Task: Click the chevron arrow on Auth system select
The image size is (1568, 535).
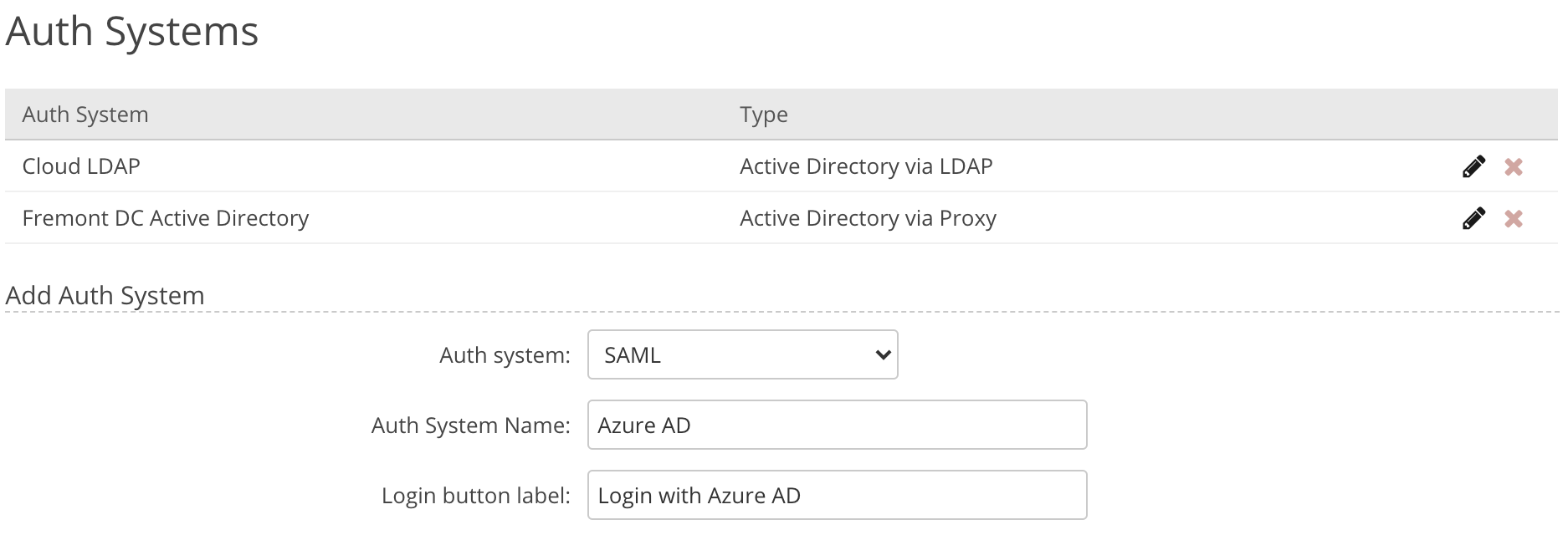Action: [882, 355]
